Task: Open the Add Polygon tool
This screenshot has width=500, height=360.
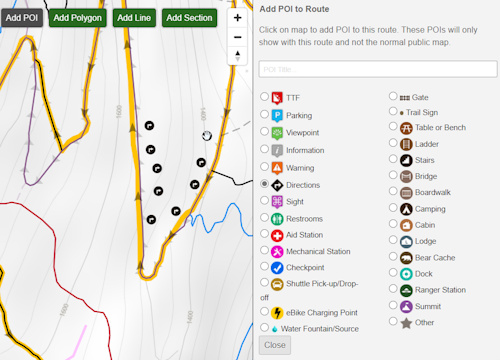Action: pos(78,18)
